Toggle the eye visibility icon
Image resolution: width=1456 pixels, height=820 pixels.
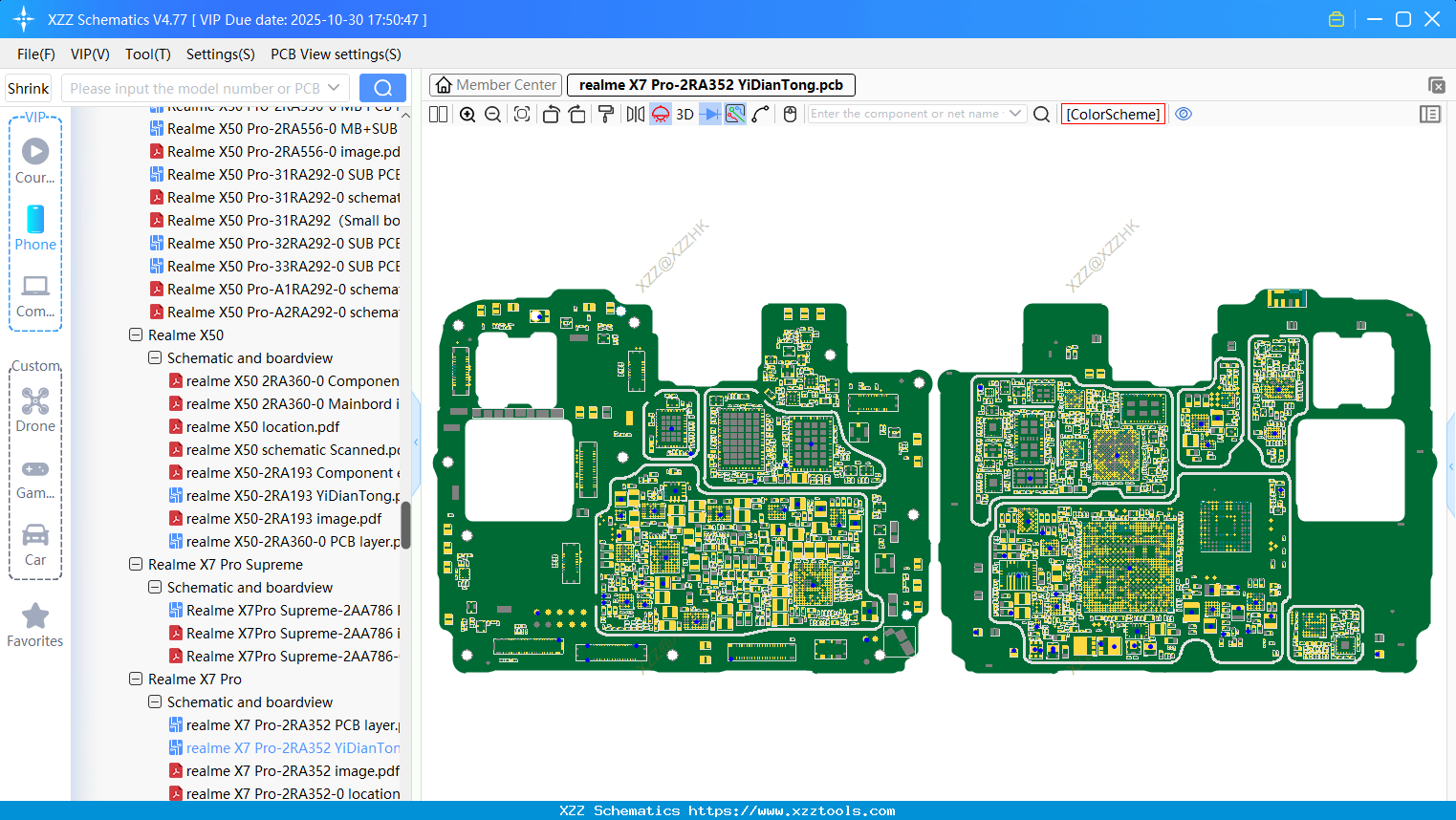click(1184, 114)
